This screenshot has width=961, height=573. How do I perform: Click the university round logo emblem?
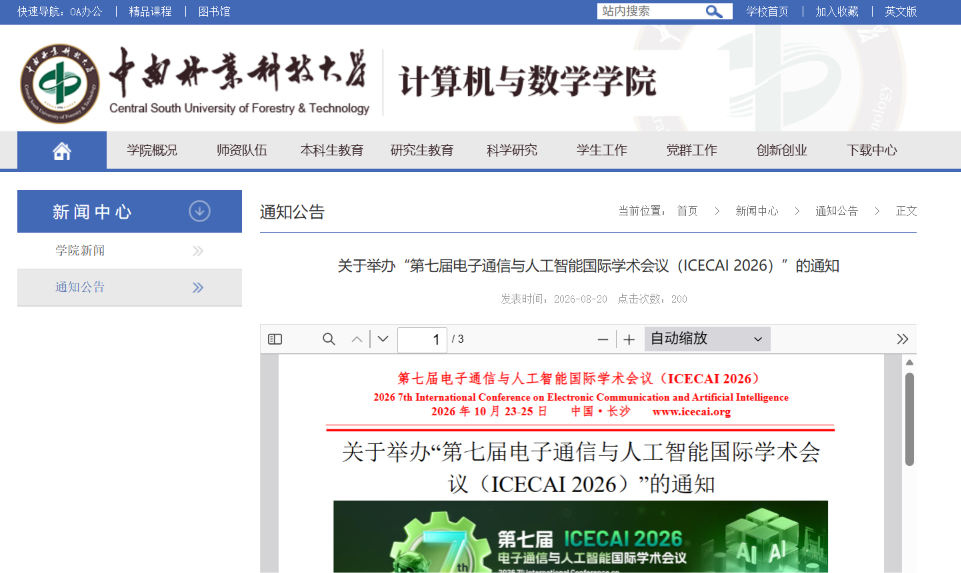coord(59,83)
